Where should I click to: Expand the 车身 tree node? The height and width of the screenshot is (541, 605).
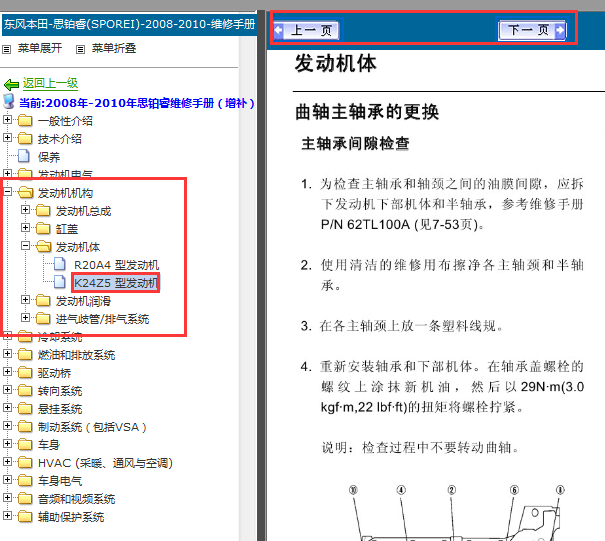point(7,444)
